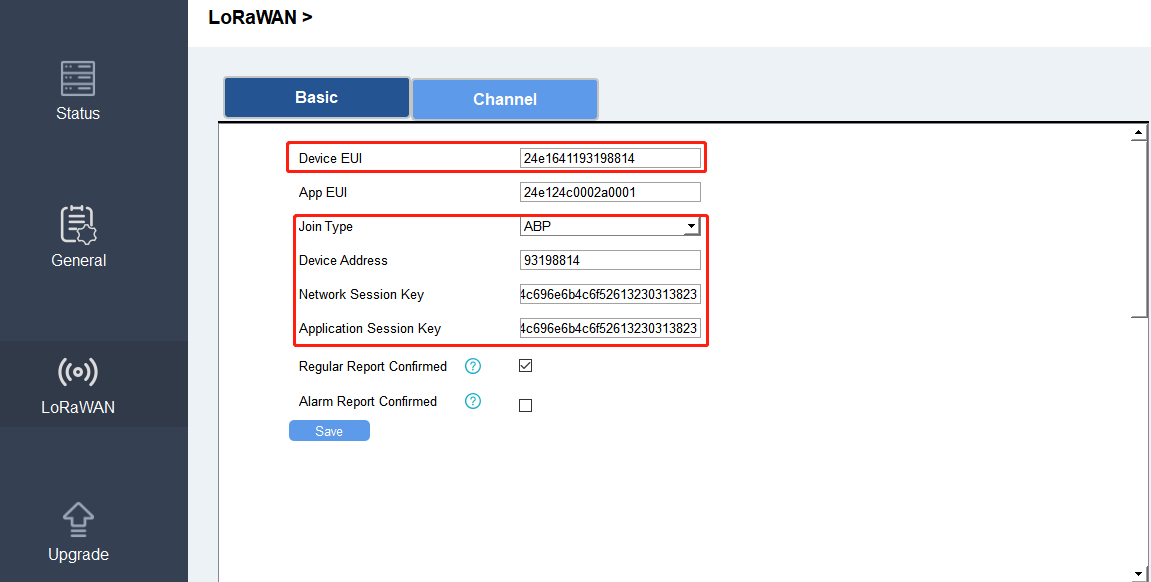Show help for Alarm Report Confirmed
1151x582 pixels.
(x=473, y=401)
